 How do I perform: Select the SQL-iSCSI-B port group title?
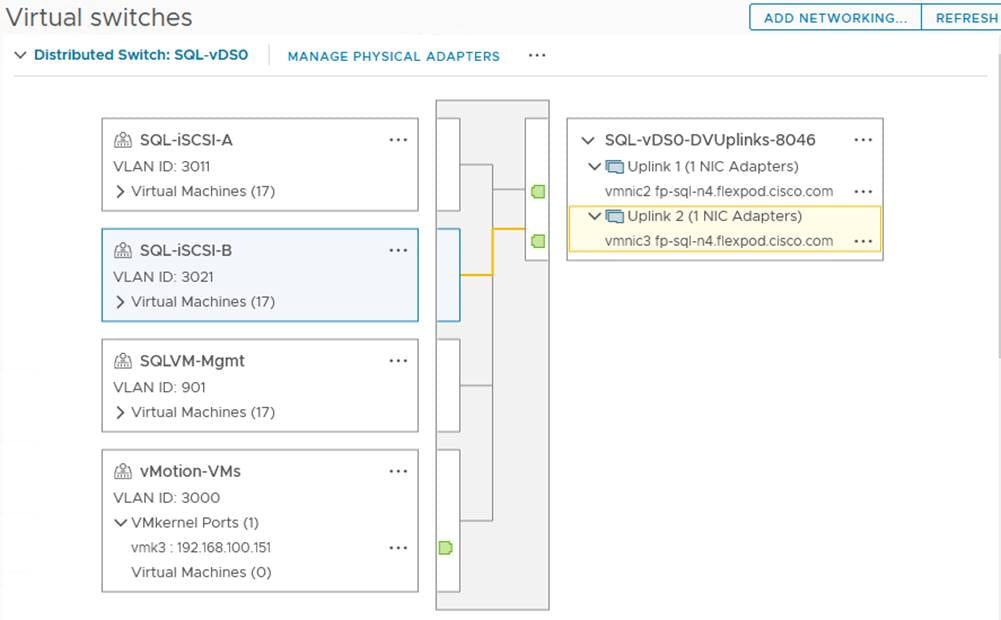[186, 250]
